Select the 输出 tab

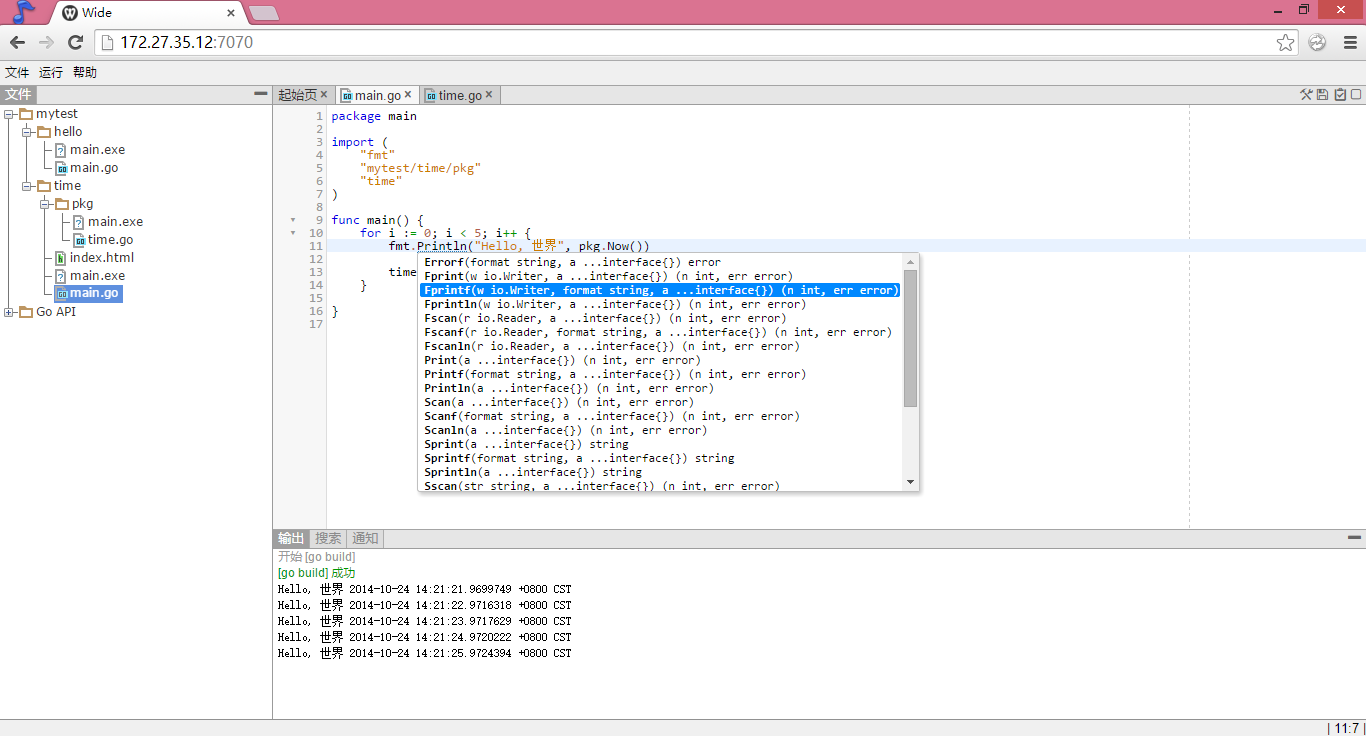291,538
